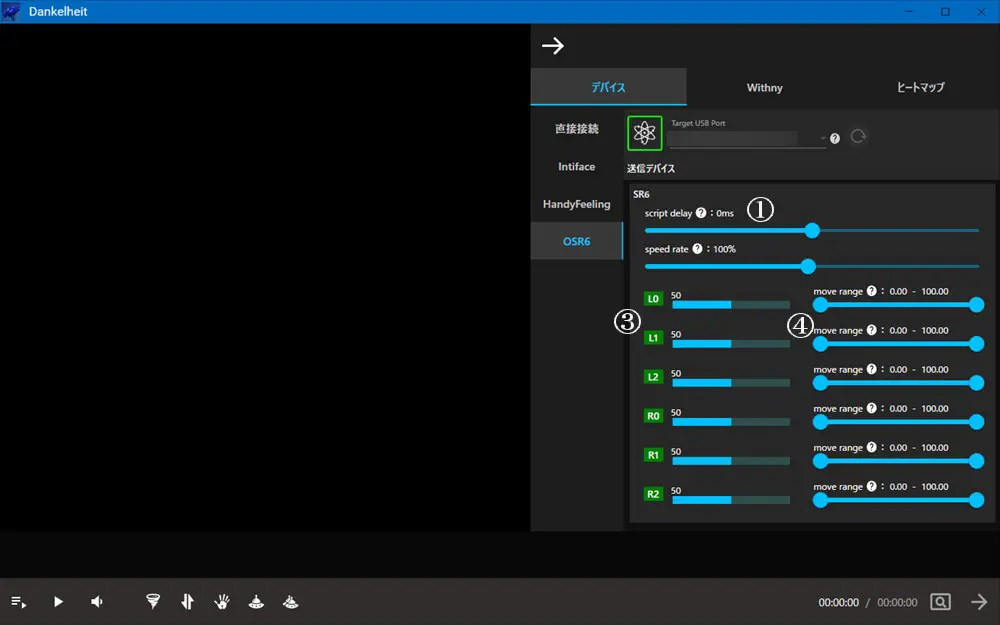Maximize the Dankelheit window
The height and width of the screenshot is (625, 1000).
coord(945,11)
